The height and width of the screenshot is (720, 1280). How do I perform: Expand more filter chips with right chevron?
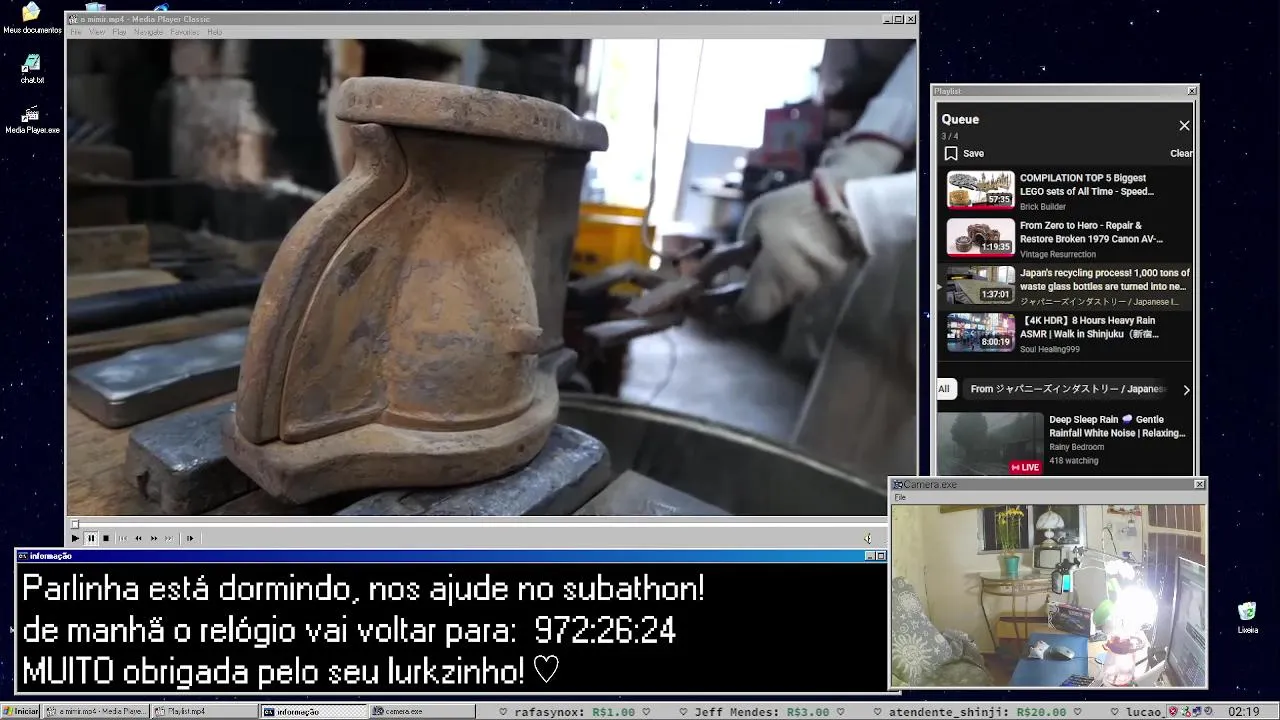pos(1186,389)
